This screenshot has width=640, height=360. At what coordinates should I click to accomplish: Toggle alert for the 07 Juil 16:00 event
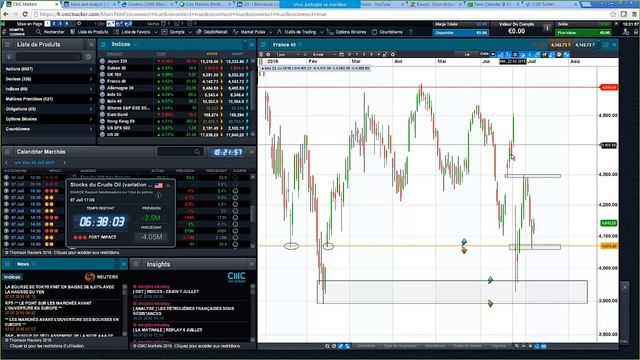(235, 244)
